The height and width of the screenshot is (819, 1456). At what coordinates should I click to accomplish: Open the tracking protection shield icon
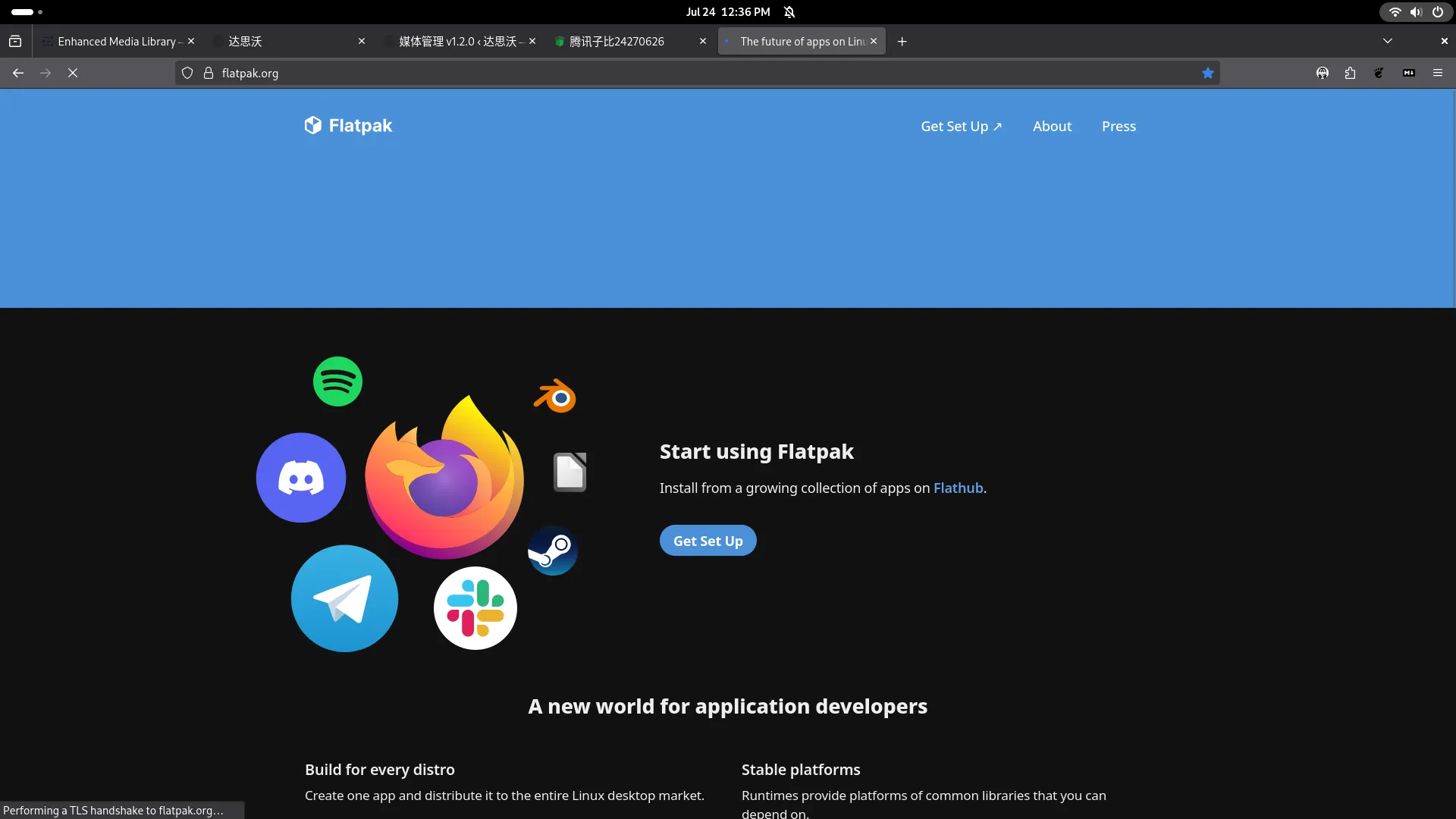(x=187, y=73)
